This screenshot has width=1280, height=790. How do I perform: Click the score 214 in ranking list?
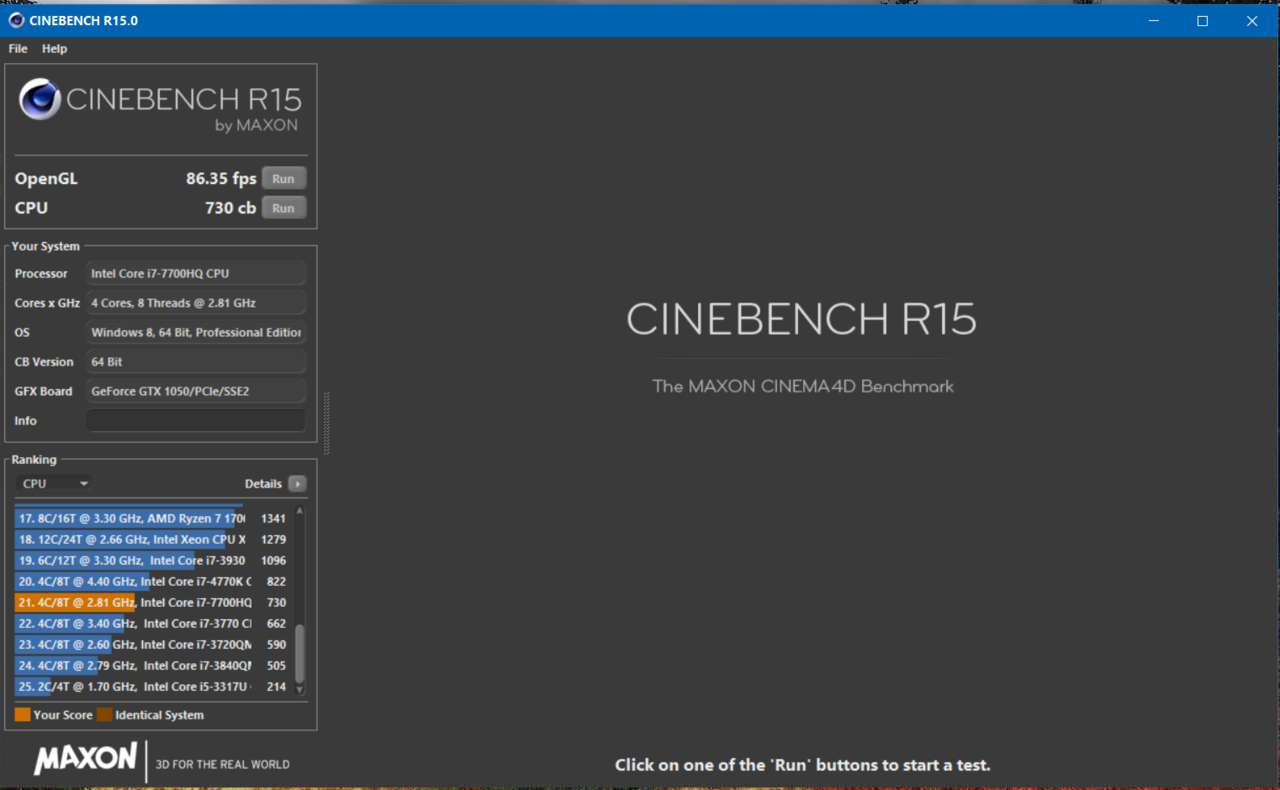click(x=276, y=687)
